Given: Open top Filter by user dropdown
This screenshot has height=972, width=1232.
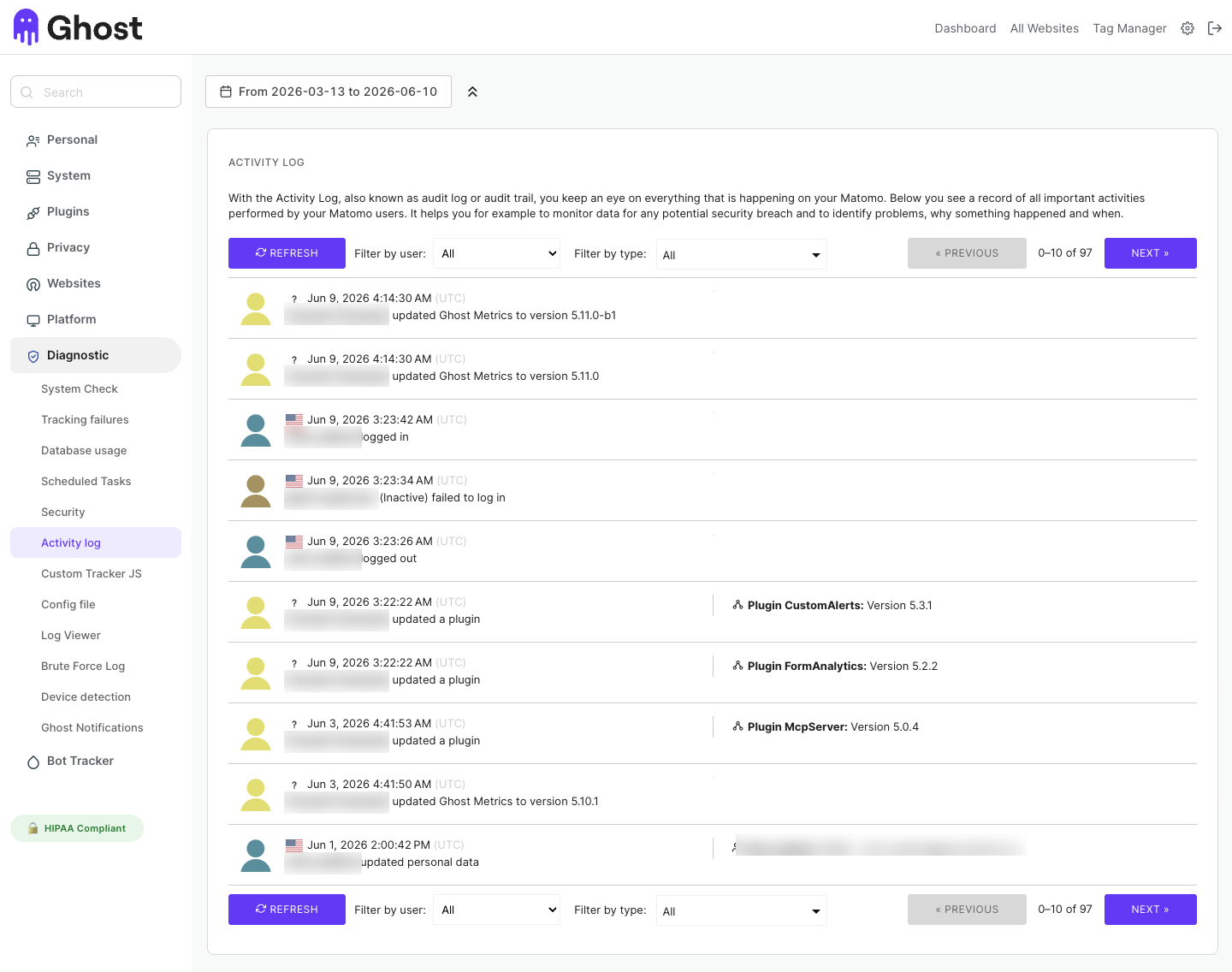Looking at the screenshot, I should pos(497,253).
